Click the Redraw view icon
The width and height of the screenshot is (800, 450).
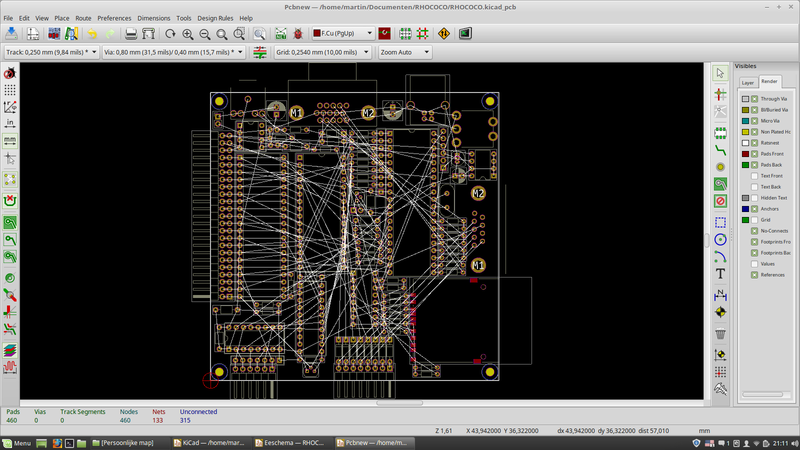(x=170, y=34)
